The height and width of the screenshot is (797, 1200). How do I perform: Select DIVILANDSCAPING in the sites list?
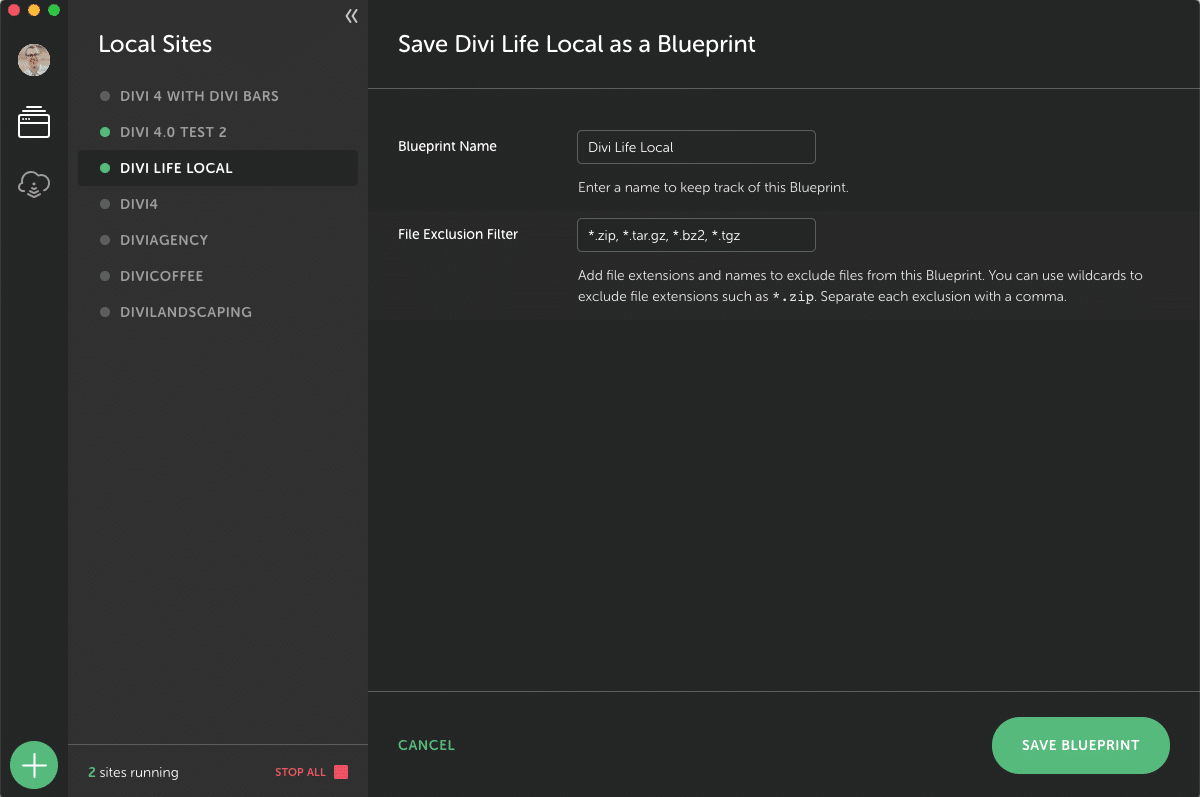point(185,312)
